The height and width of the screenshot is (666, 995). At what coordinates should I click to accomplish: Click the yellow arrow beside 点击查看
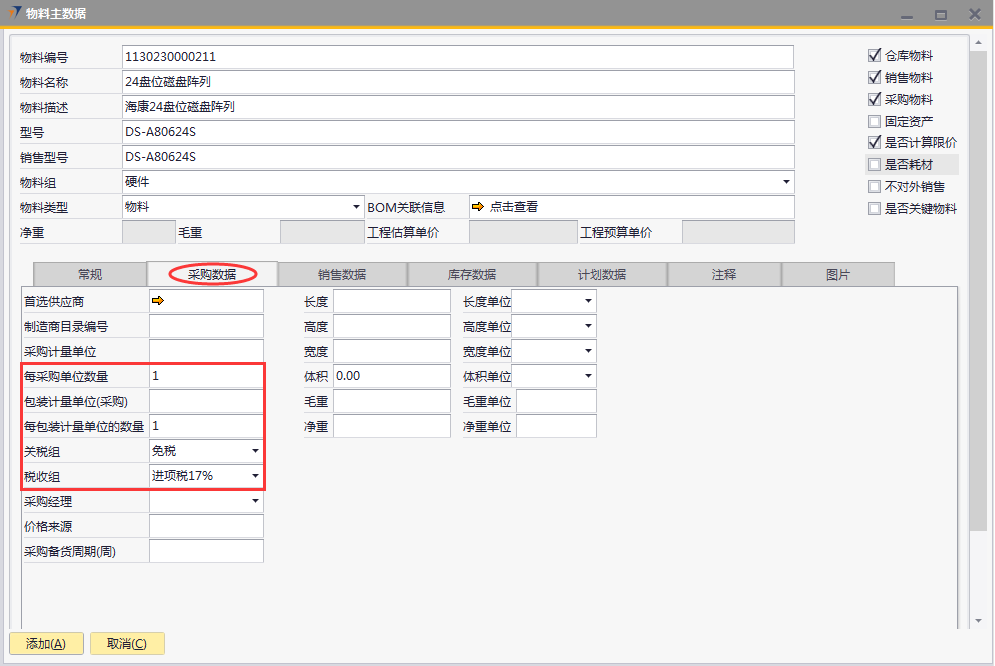[x=478, y=207]
